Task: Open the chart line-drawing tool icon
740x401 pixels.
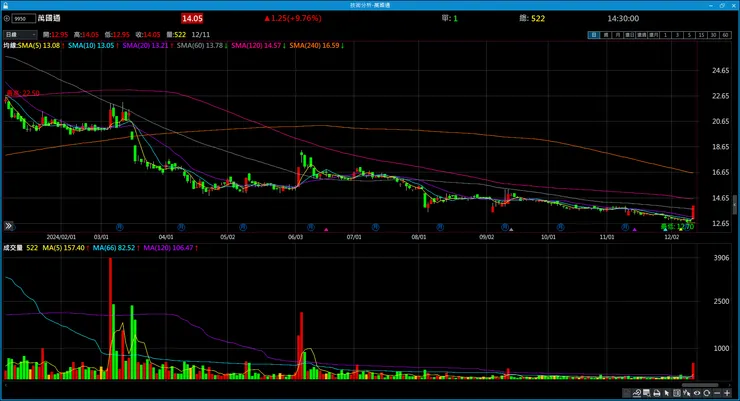Action: coord(627,393)
